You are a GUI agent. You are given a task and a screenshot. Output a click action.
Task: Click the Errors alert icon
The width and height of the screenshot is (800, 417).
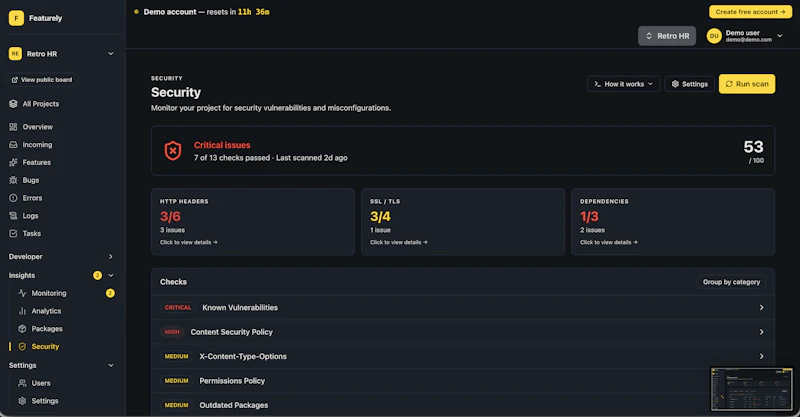coord(13,198)
